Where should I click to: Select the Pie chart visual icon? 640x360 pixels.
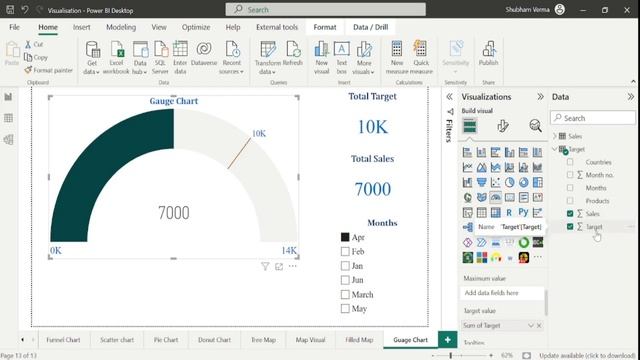point(509,182)
